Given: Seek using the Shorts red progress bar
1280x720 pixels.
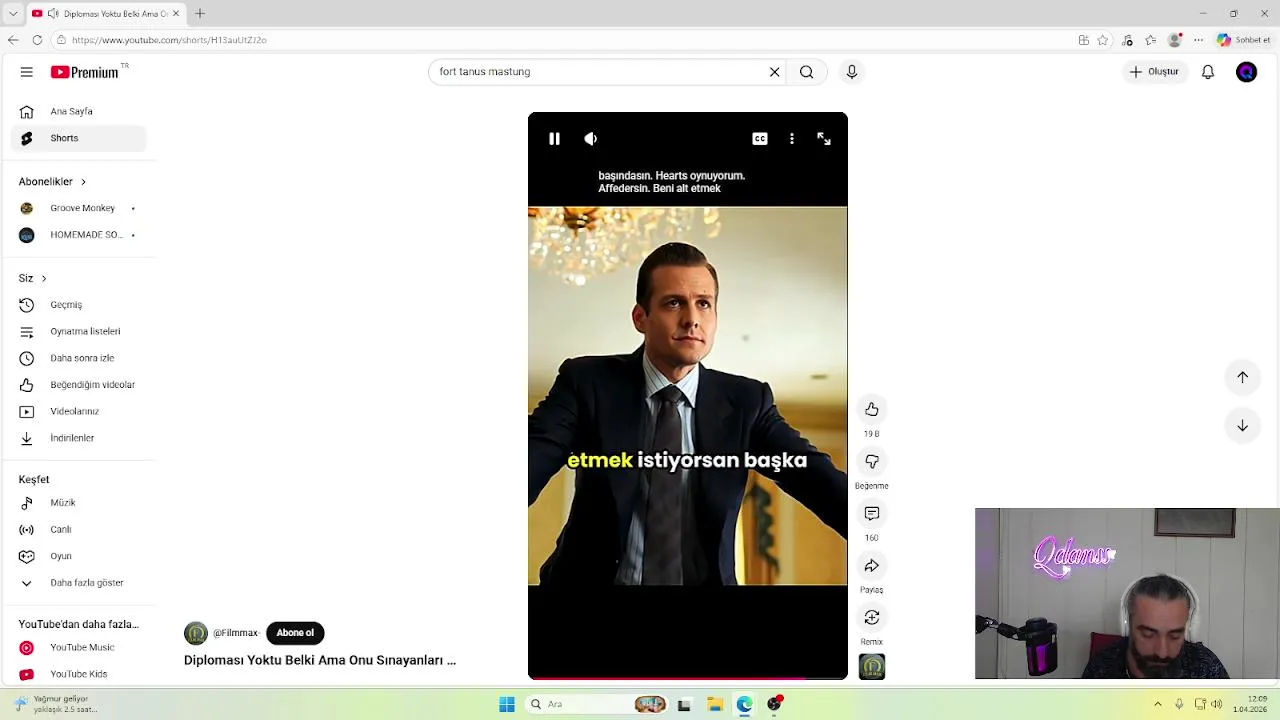Looking at the screenshot, I should click(688, 678).
